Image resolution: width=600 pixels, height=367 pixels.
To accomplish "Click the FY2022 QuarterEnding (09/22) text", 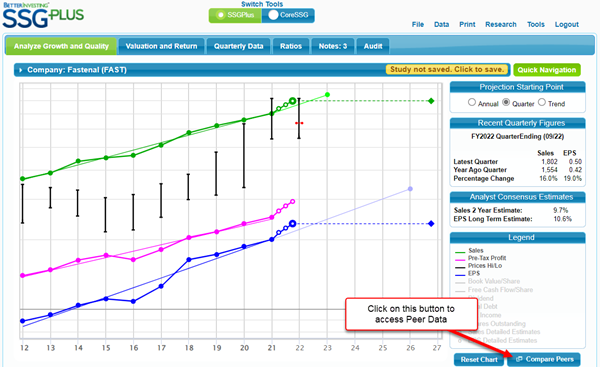I will pyautogui.click(x=517, y=136).
